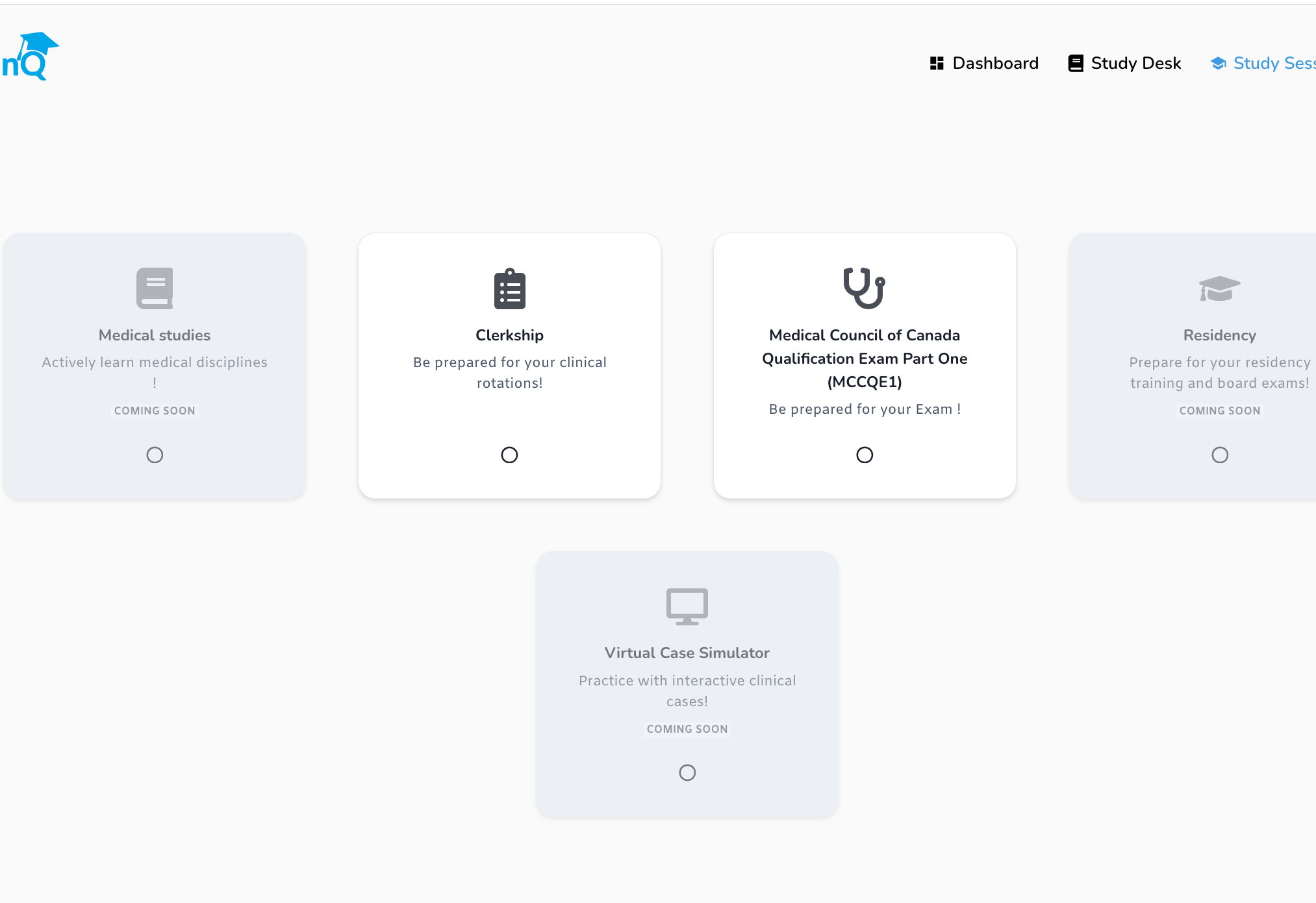Select the Residency radio button
This screenshot has width=1316, height=903.
click(x=1220, y=455)
